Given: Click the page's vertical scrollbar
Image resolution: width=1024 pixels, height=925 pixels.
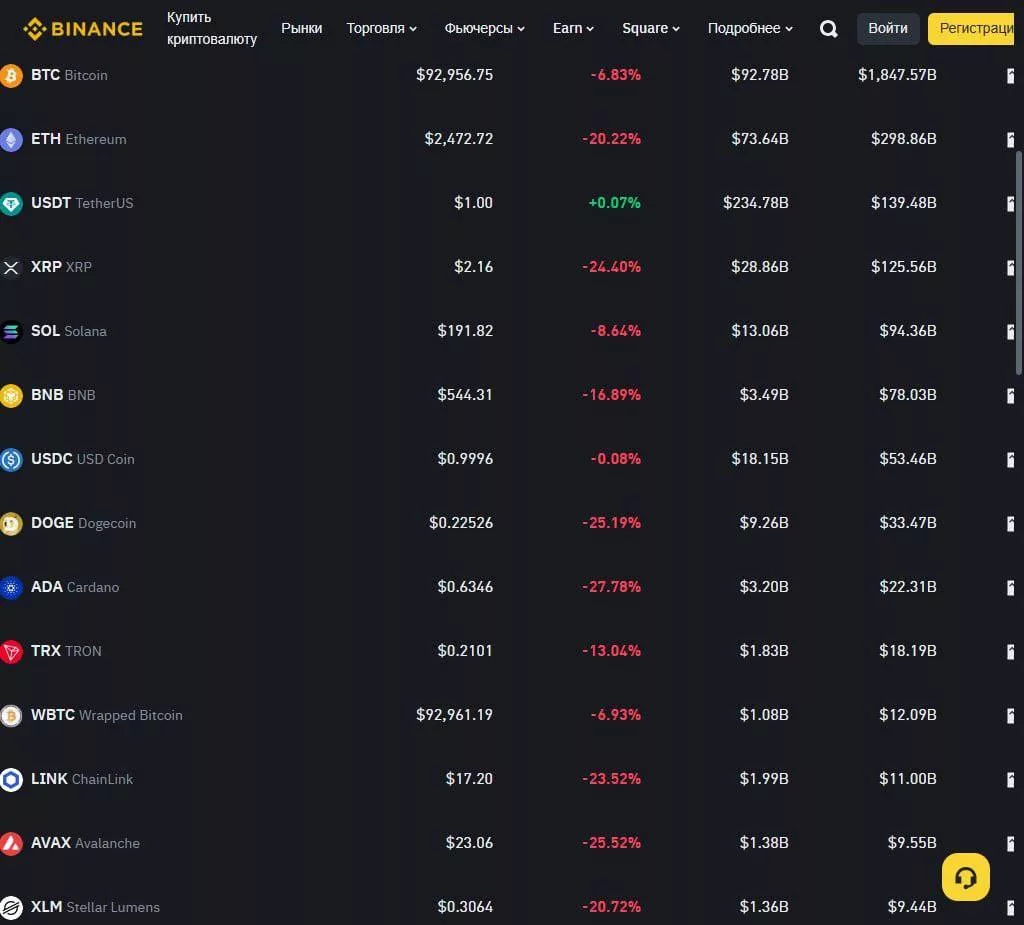Looking at the screenshot, I should pyautogui.click(x=1019, y=260).
